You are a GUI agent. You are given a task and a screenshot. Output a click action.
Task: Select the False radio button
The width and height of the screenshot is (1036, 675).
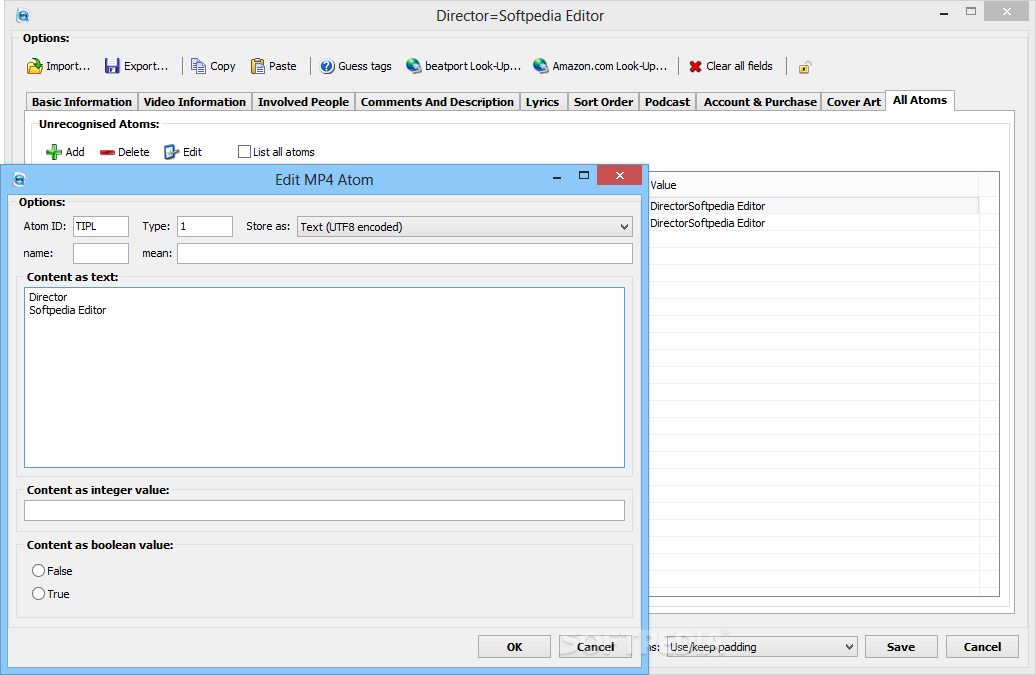[x=38, y=571]
